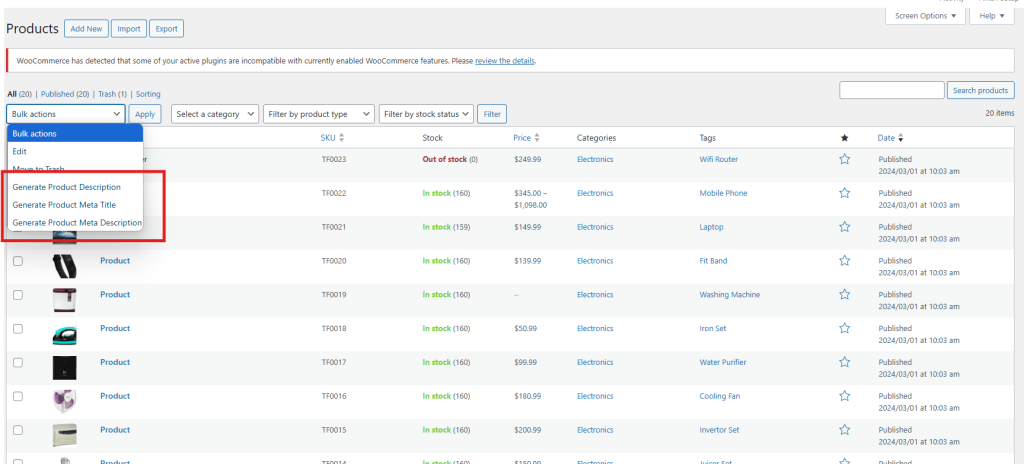
Task: Choose Bulk actions option in list
Action: [75, 133]
